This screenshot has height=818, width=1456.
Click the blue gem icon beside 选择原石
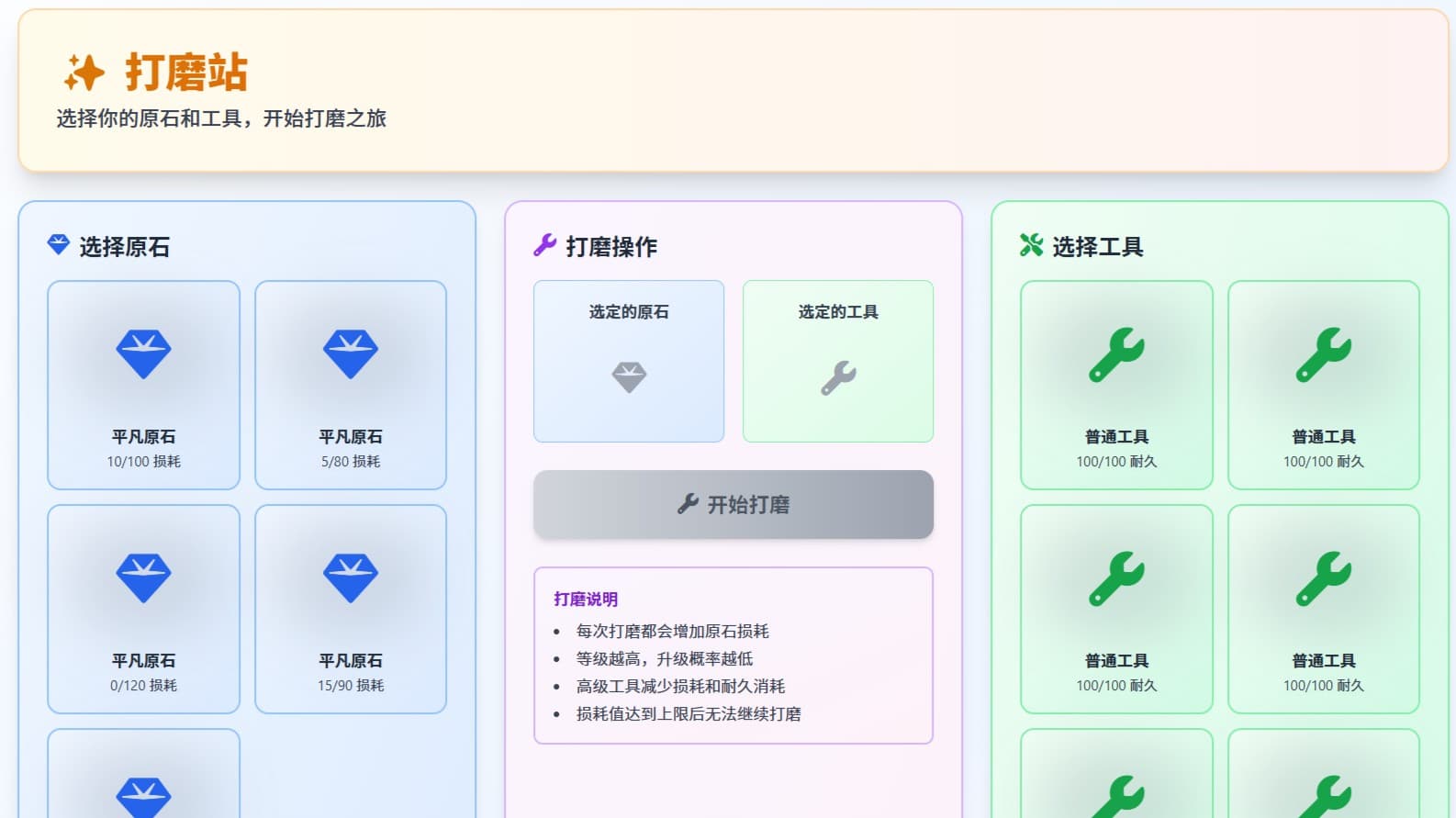point(59,245)
